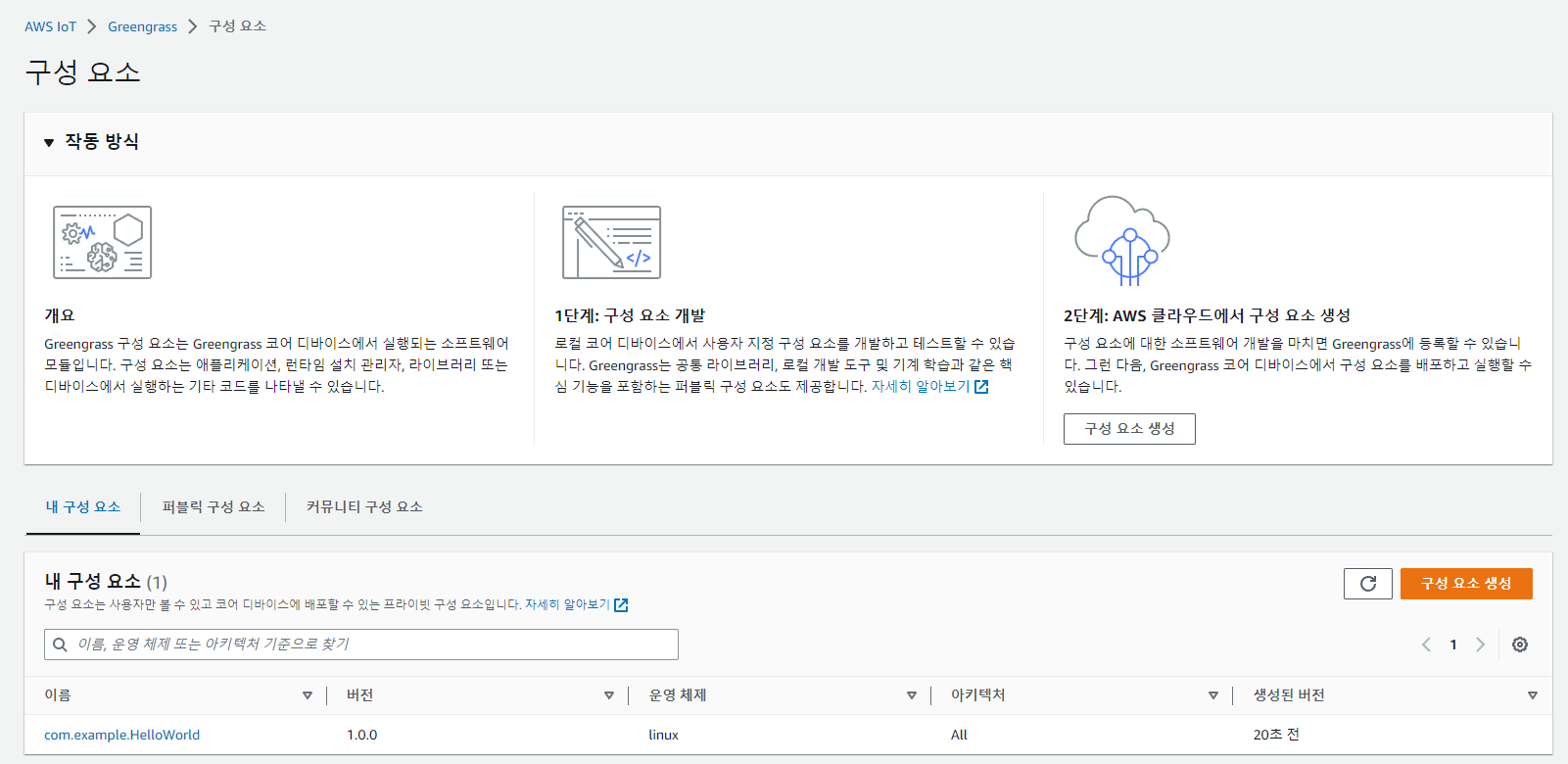Click version cell 1.0.0
This screenshot has width=1568, height=764.
361,735
